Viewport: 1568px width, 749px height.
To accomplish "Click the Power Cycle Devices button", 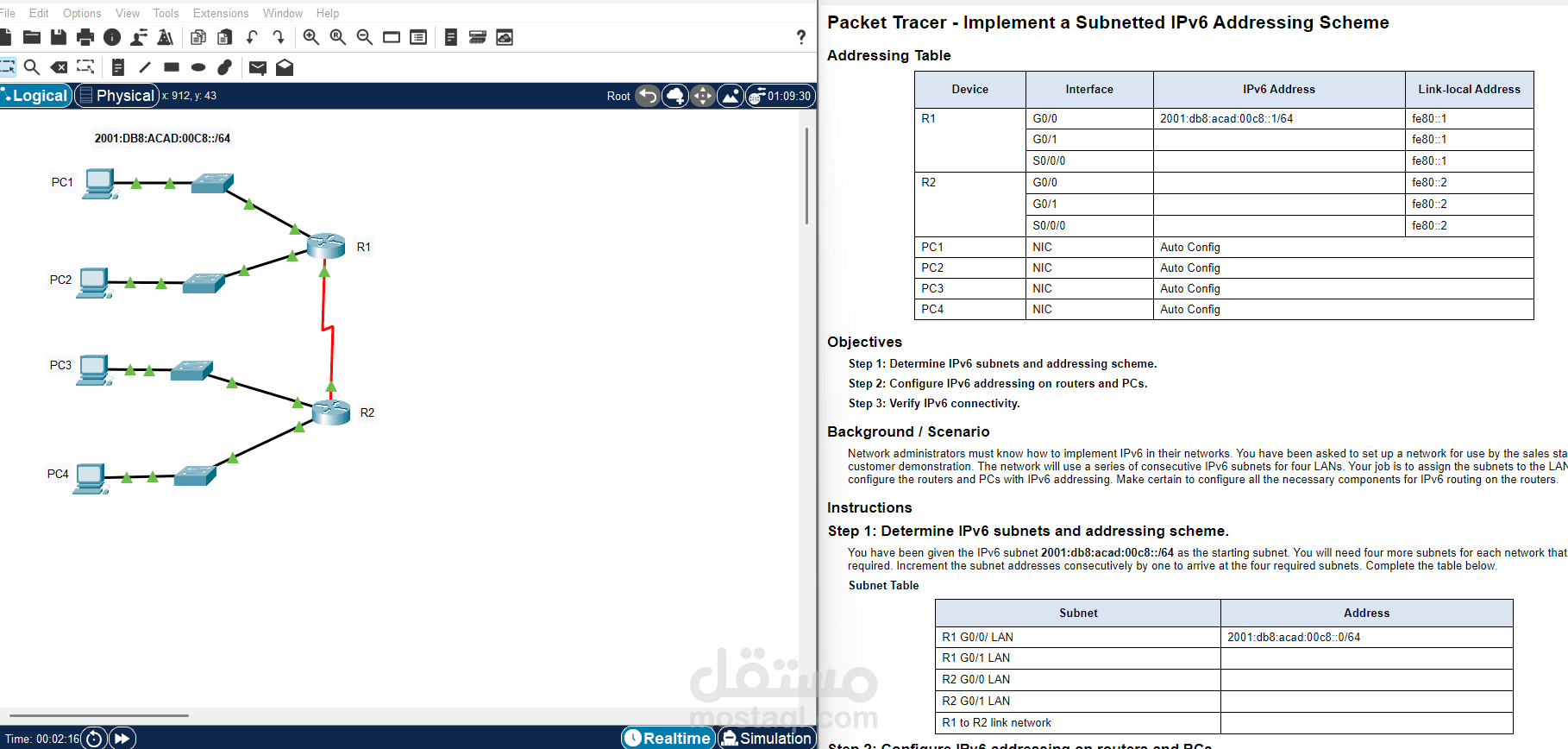I will pos(94,738).
